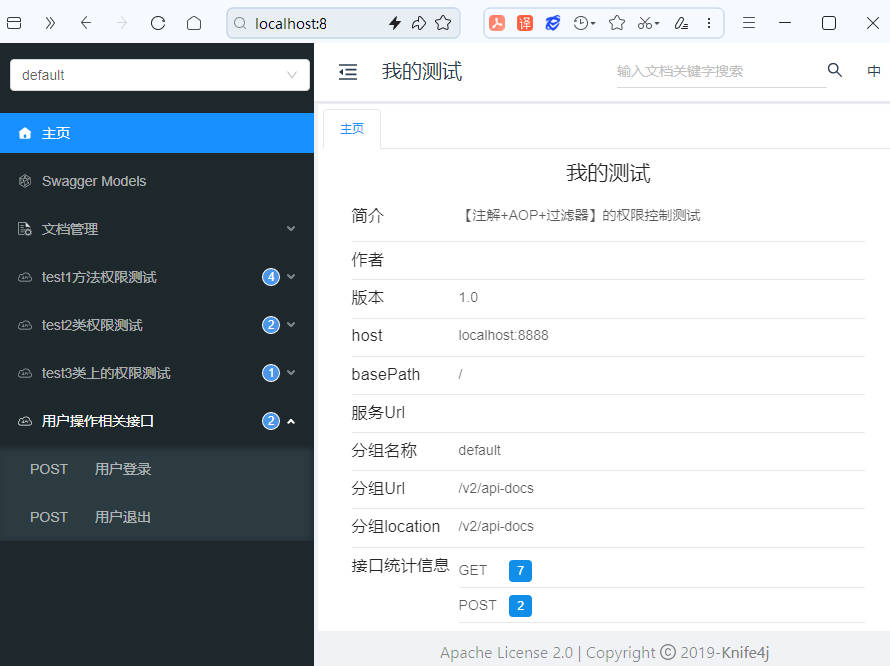The width and height of the screenshot is (890, 666).
Task: Open the scissors screenshot tool icon
Action: [x=648, y=23]
